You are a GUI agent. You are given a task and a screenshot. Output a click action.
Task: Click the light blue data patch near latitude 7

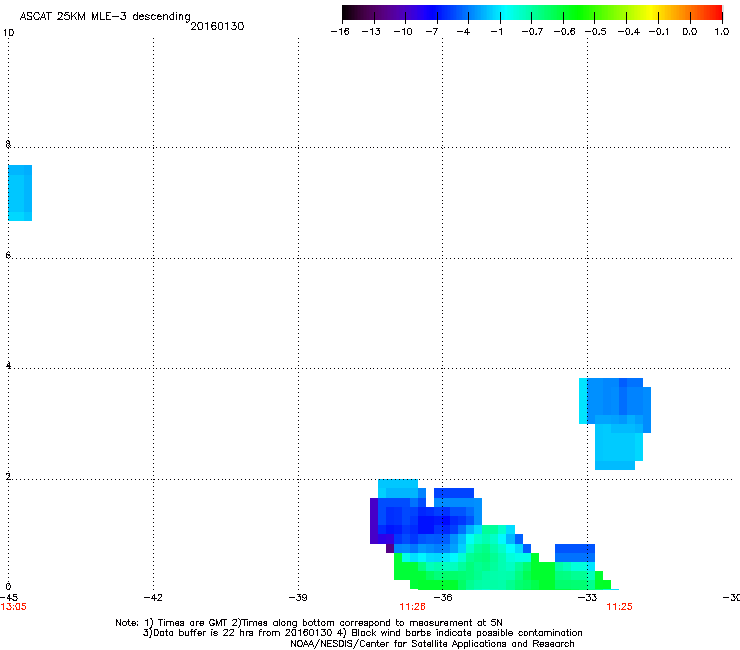click(x=20, y=193)
